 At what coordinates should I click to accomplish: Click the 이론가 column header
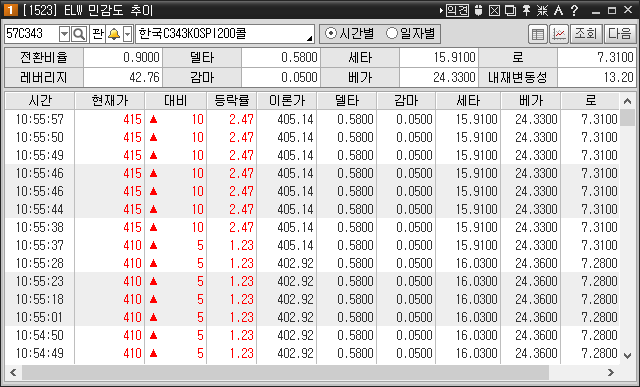click(x=287, y=101)
